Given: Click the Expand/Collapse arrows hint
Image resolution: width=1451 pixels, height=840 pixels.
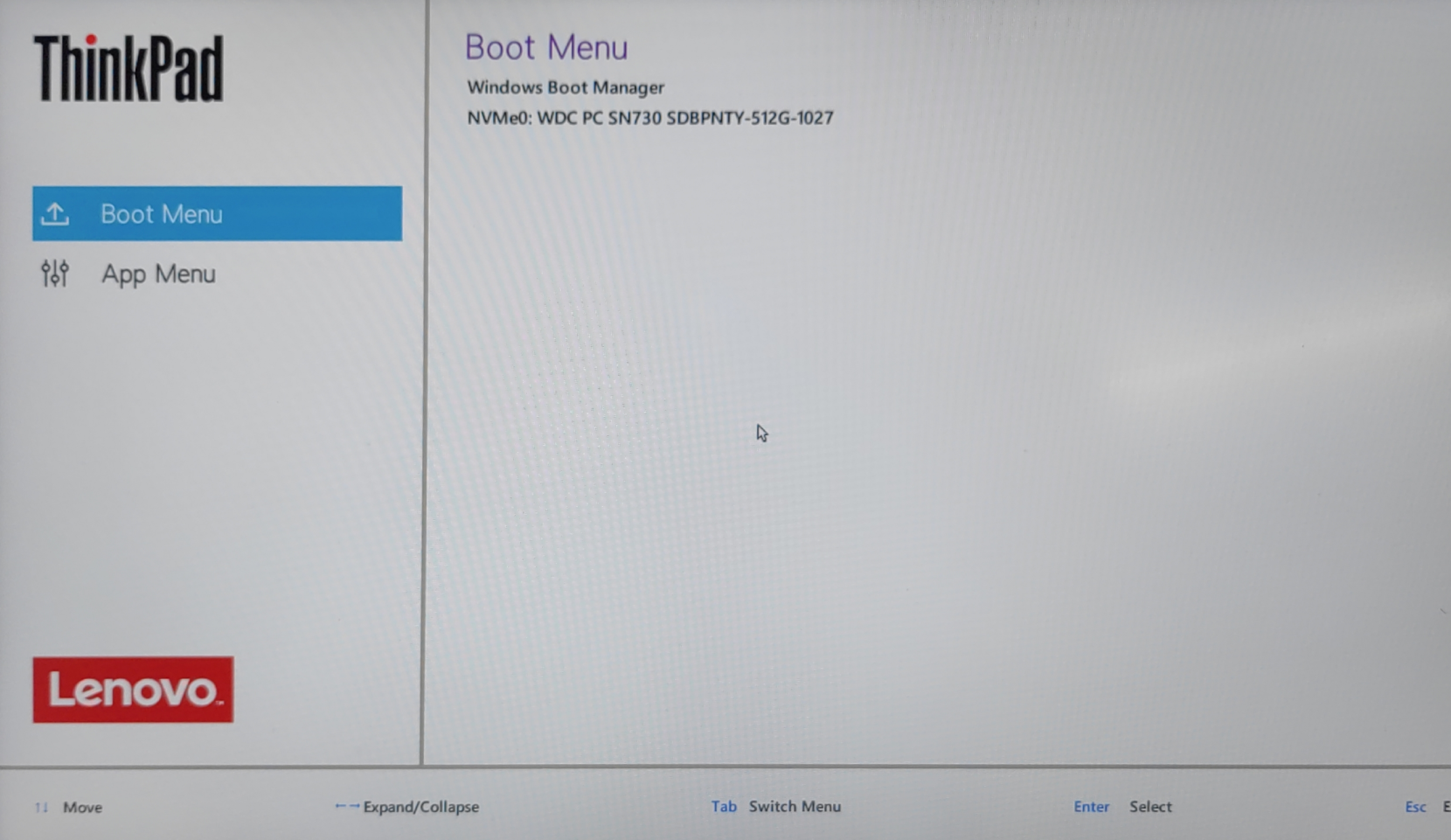Looking at the screenshot, I should coord(407,807).
